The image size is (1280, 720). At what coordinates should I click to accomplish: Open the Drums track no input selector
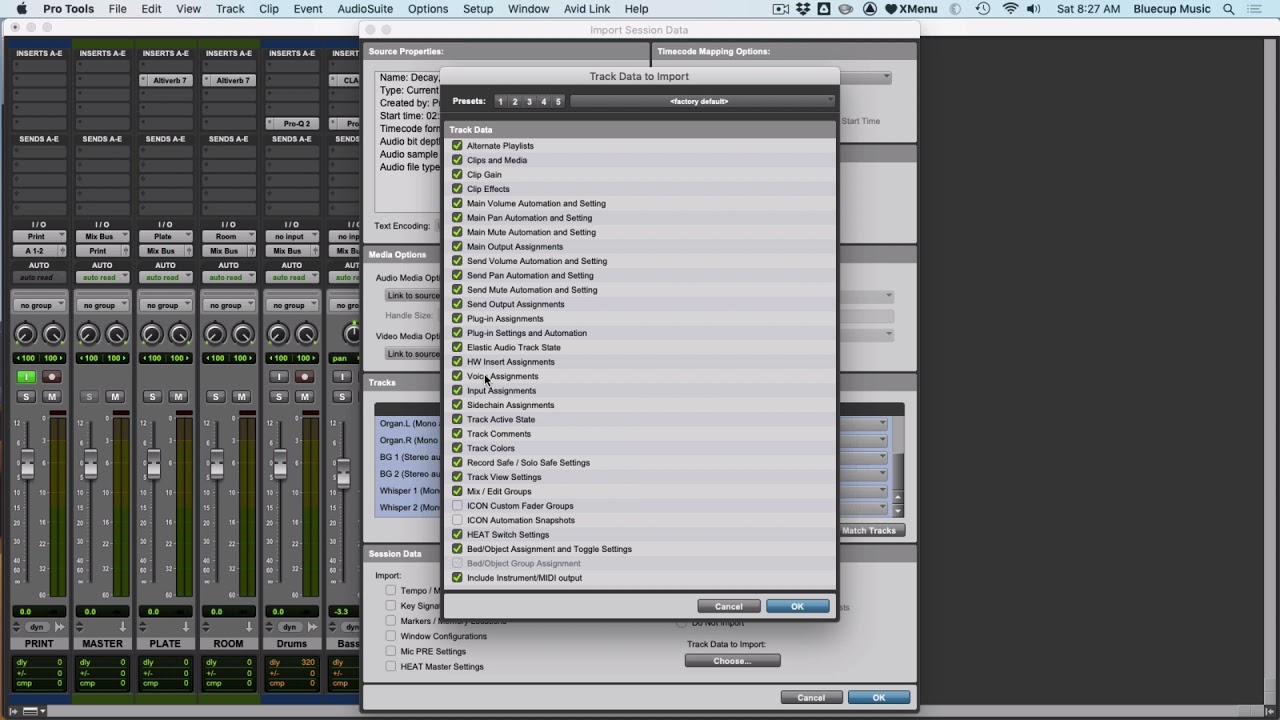coord(291,236)
